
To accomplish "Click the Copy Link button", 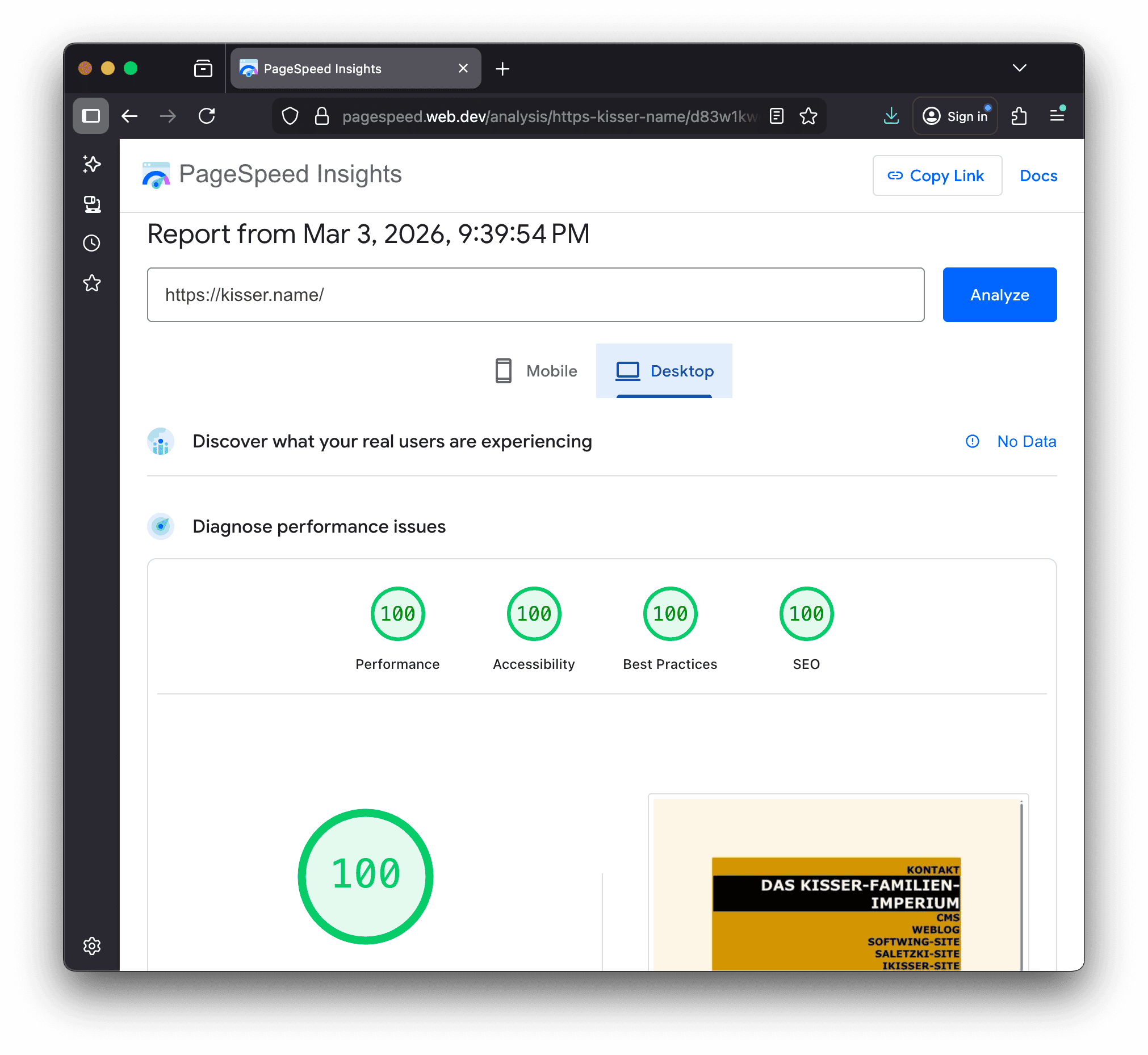I will click(x=937, y=175).
